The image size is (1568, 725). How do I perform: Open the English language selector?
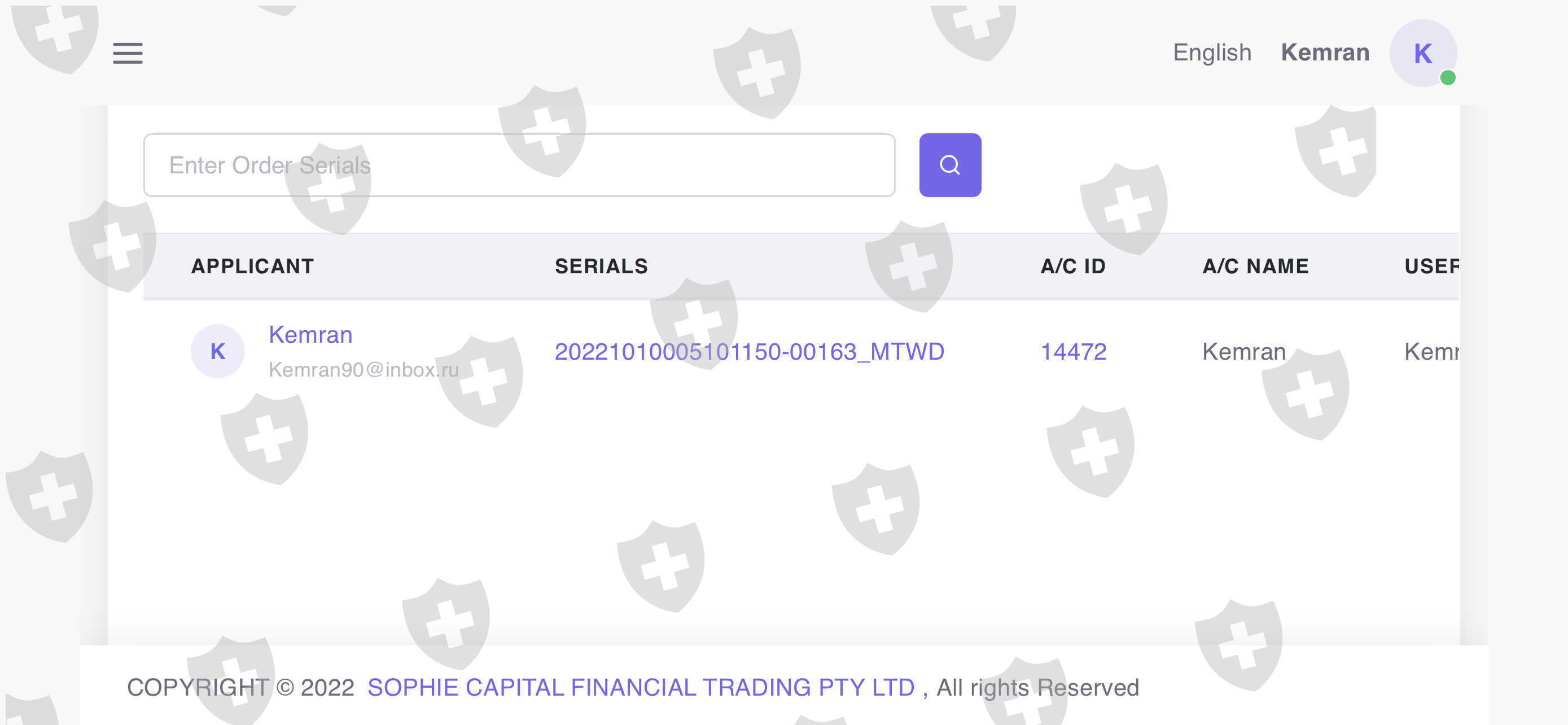click(1211, 53)
